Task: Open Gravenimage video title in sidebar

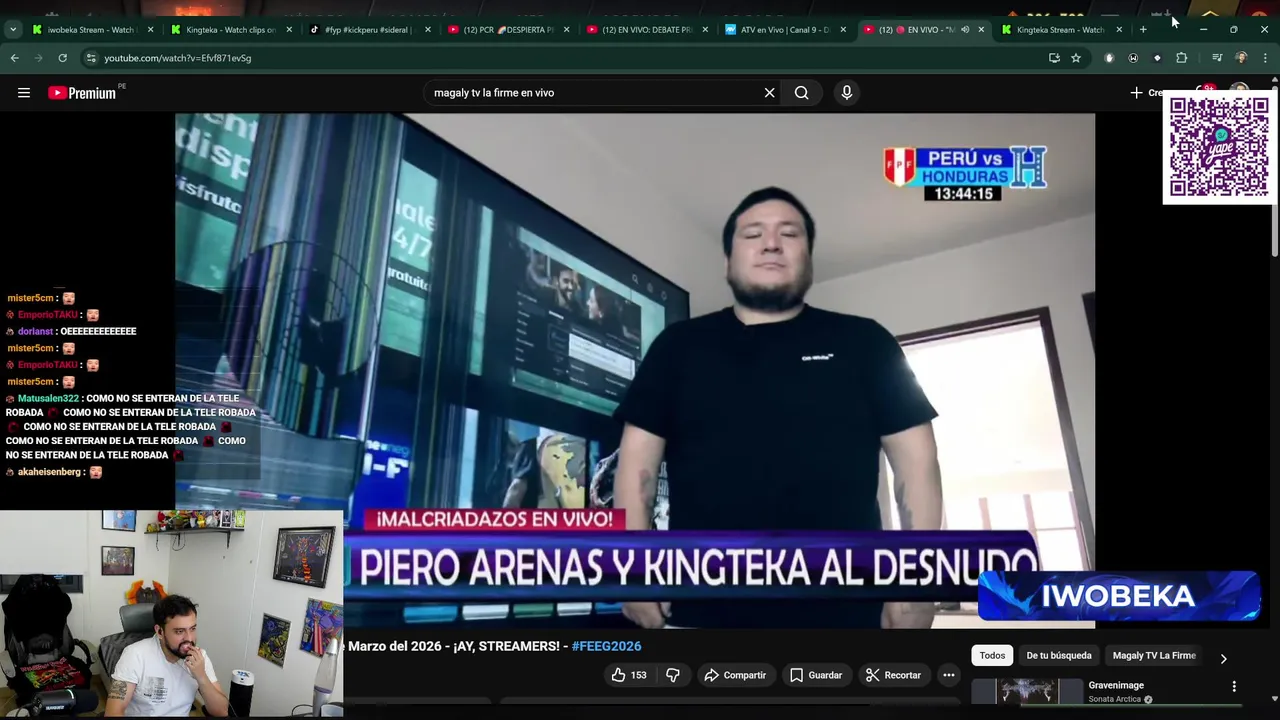Action: (x=1116, y=685)
